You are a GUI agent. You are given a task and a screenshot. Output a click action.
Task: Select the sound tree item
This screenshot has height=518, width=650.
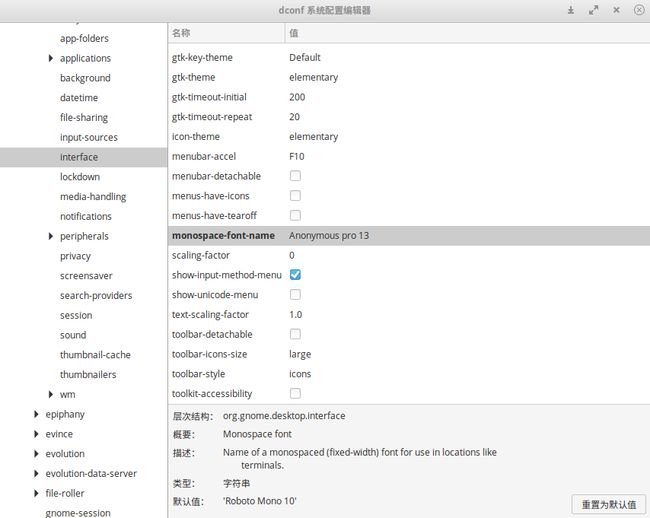coord(73,335)
